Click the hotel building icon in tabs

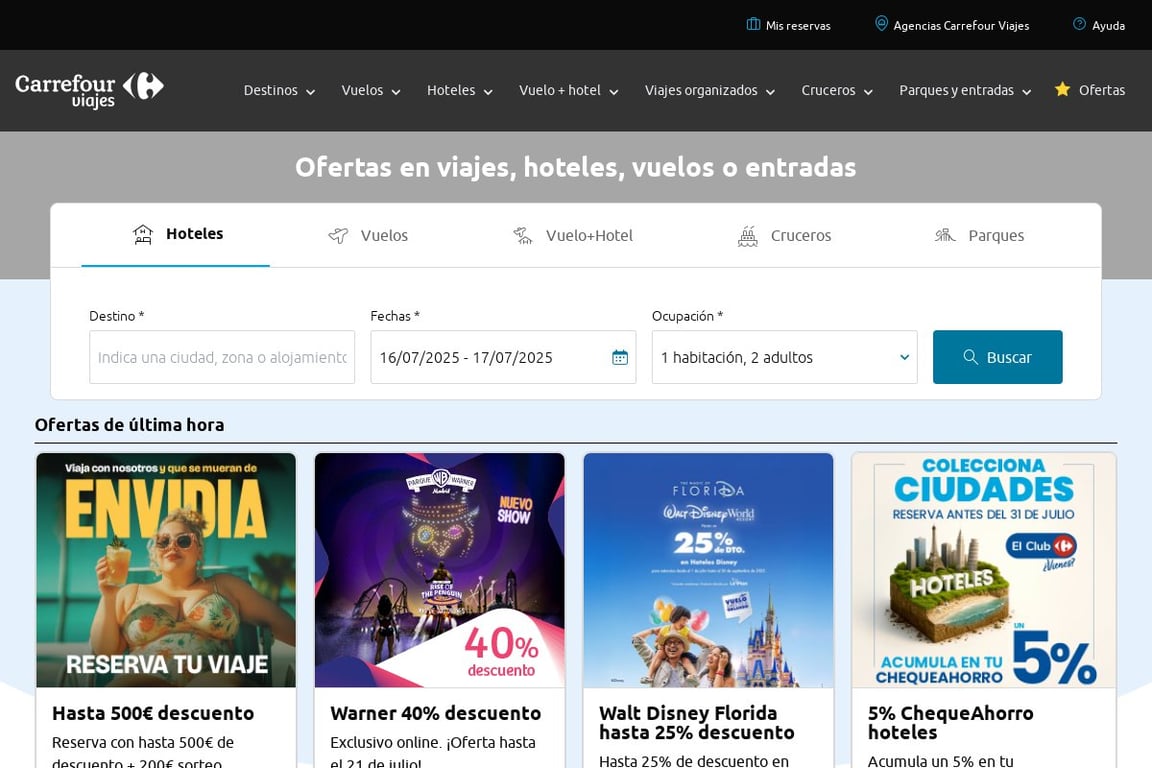click(143, 234)
